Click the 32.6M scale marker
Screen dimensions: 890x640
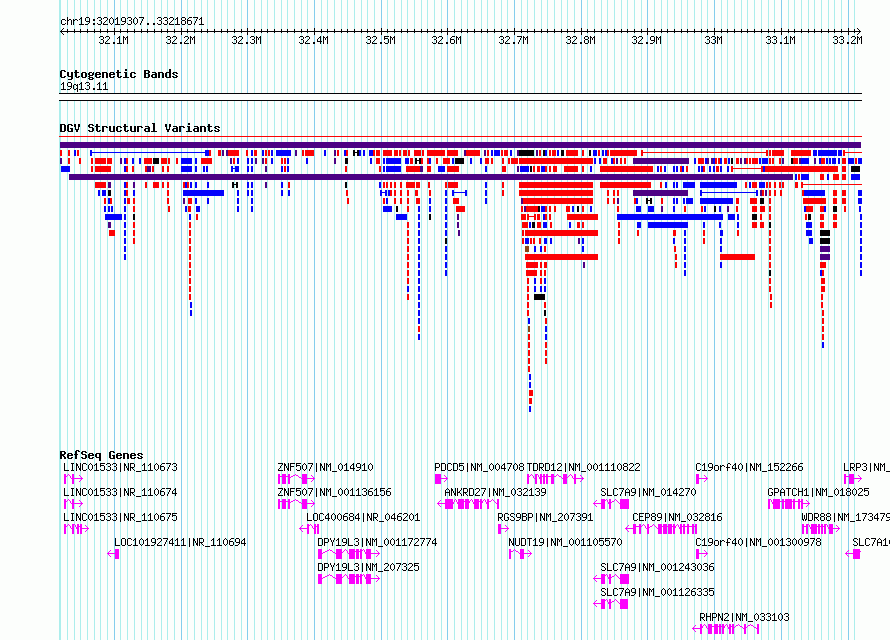[x=446, y=40]
